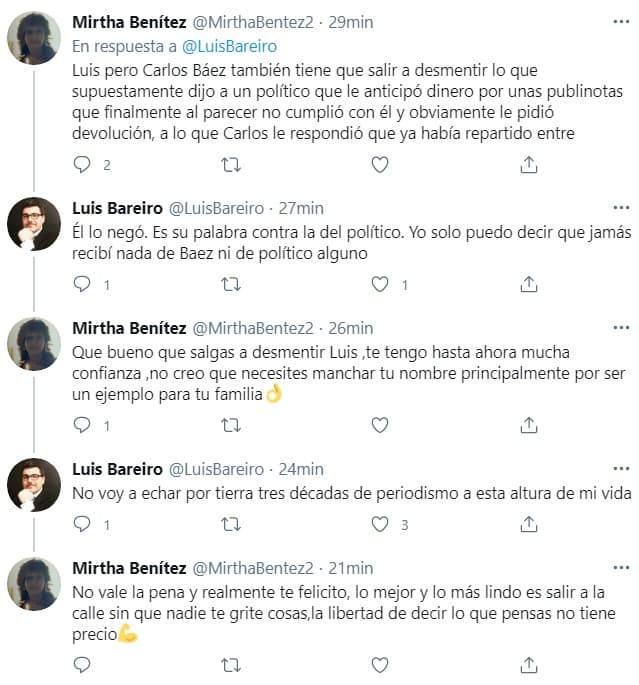Retweet Mirtha's 26min tweet
639x685 pixels.
coord(231,425)
